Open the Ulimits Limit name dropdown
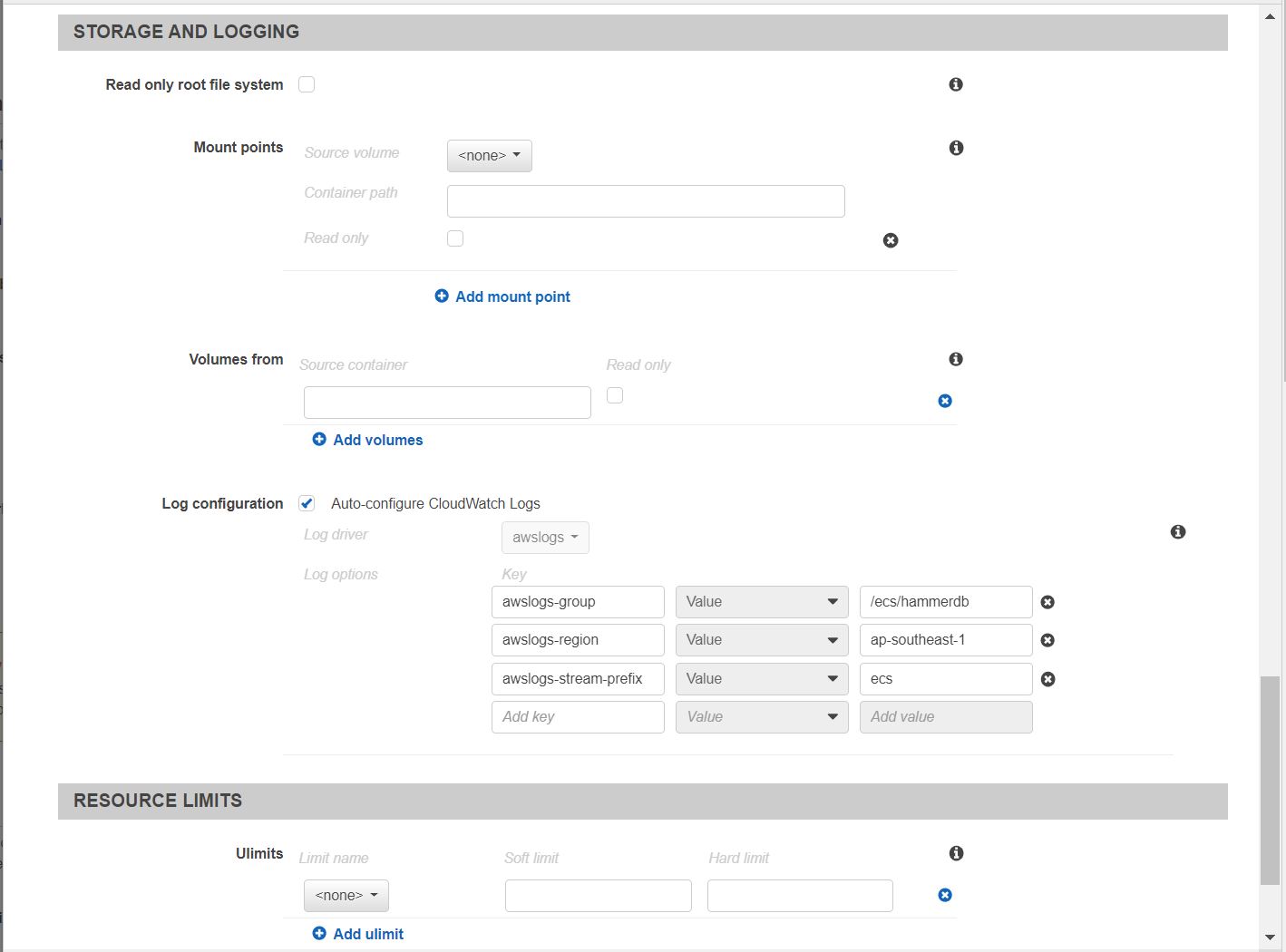1286x952 pixels. point(346,896)
